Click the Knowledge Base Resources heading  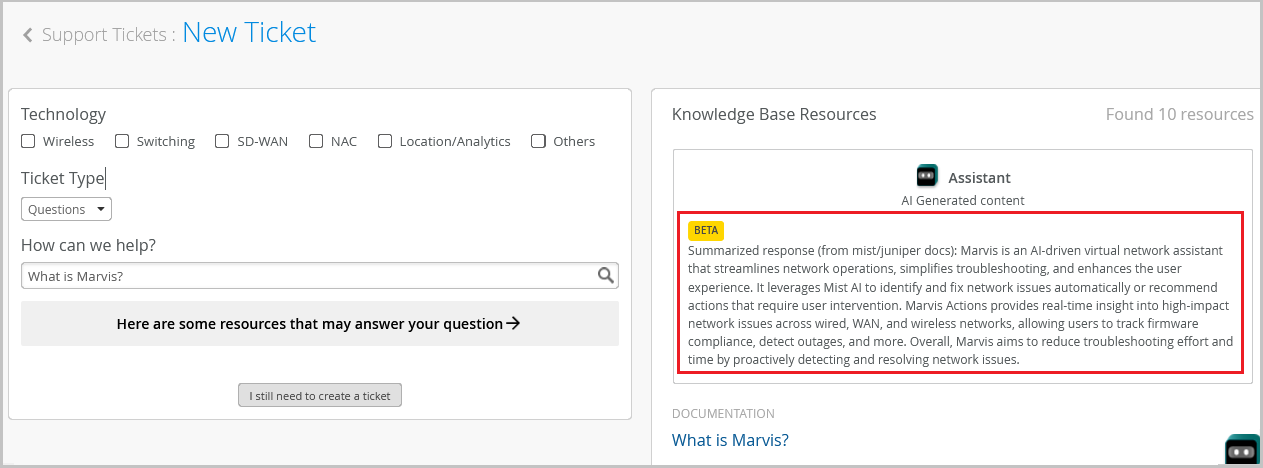[x=774, y=114]
